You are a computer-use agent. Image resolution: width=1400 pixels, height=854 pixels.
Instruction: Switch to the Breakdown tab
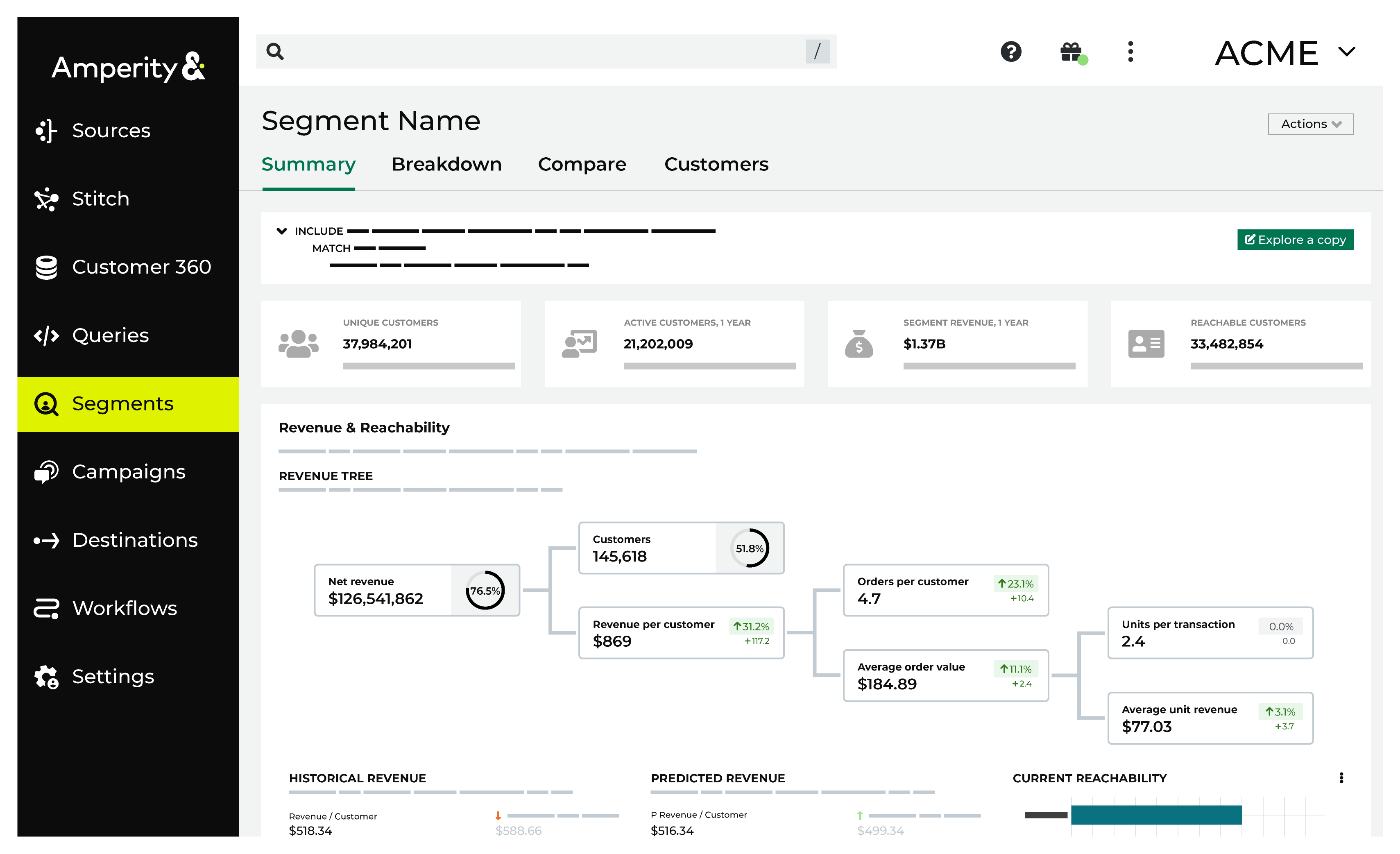(447, 164)
